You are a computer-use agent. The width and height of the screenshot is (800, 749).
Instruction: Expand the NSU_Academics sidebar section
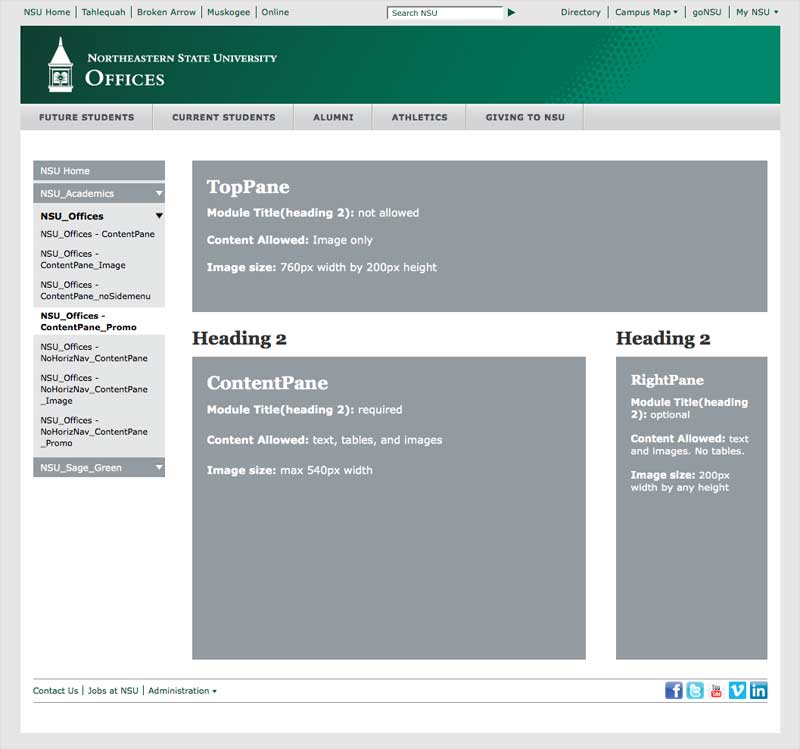pyautogui.click(x=159, y=193)
